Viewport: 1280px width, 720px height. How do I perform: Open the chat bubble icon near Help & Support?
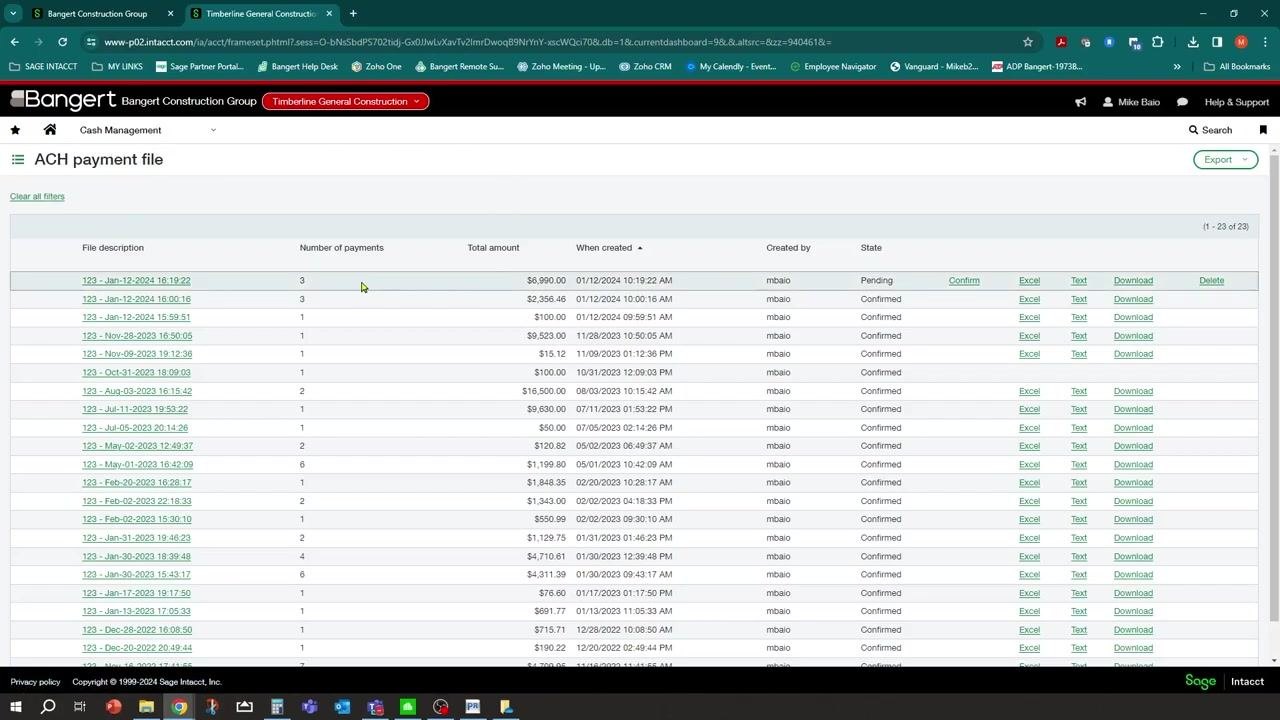pyautogui.click(x=1182, y=102)
